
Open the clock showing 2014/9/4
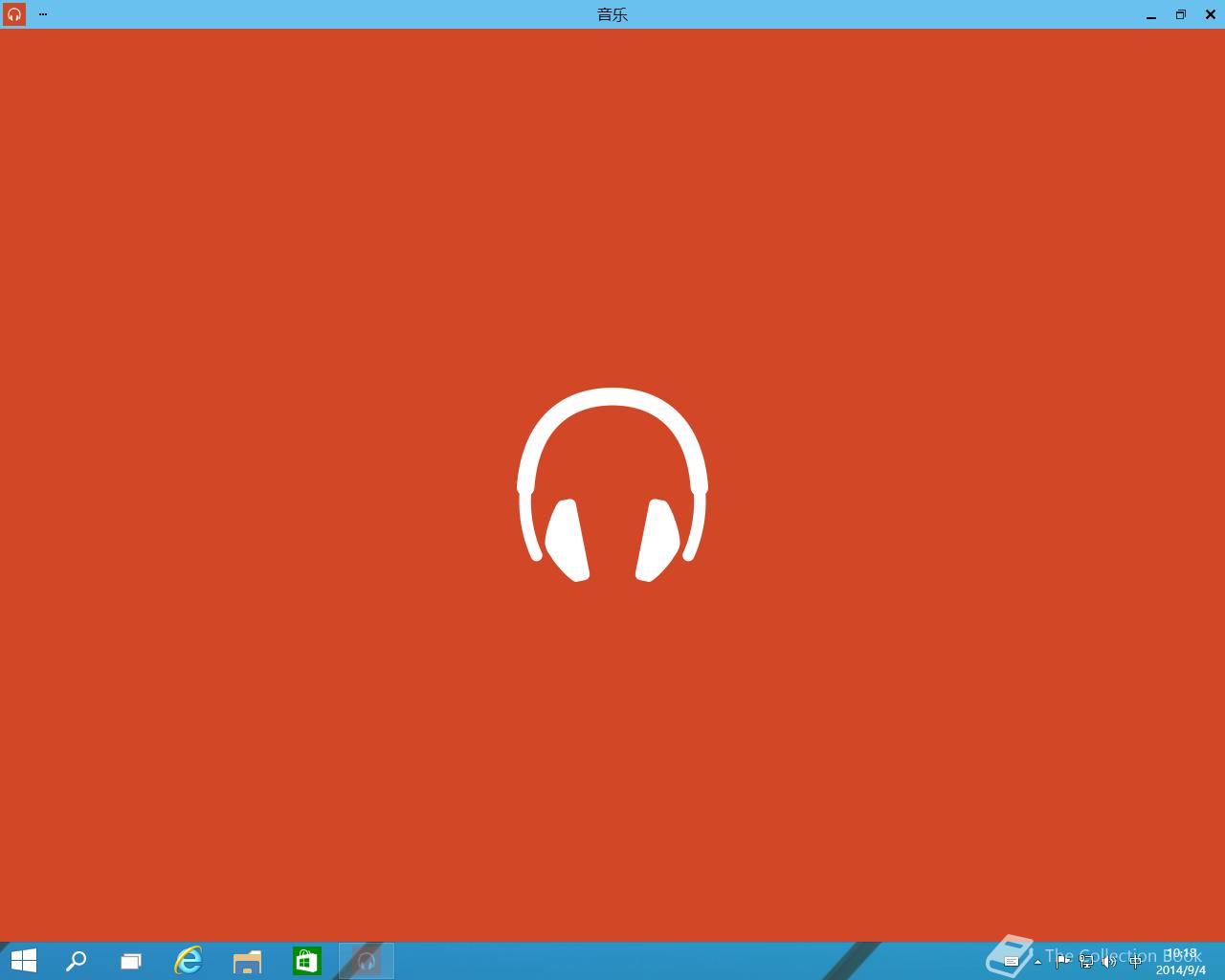click(x=1181, y=962)
